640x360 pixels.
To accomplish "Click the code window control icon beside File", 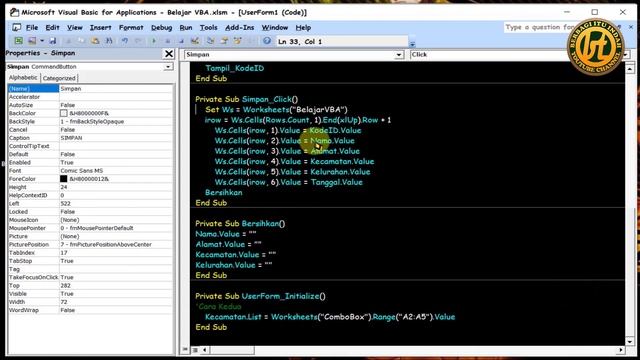I will point(16,27).
